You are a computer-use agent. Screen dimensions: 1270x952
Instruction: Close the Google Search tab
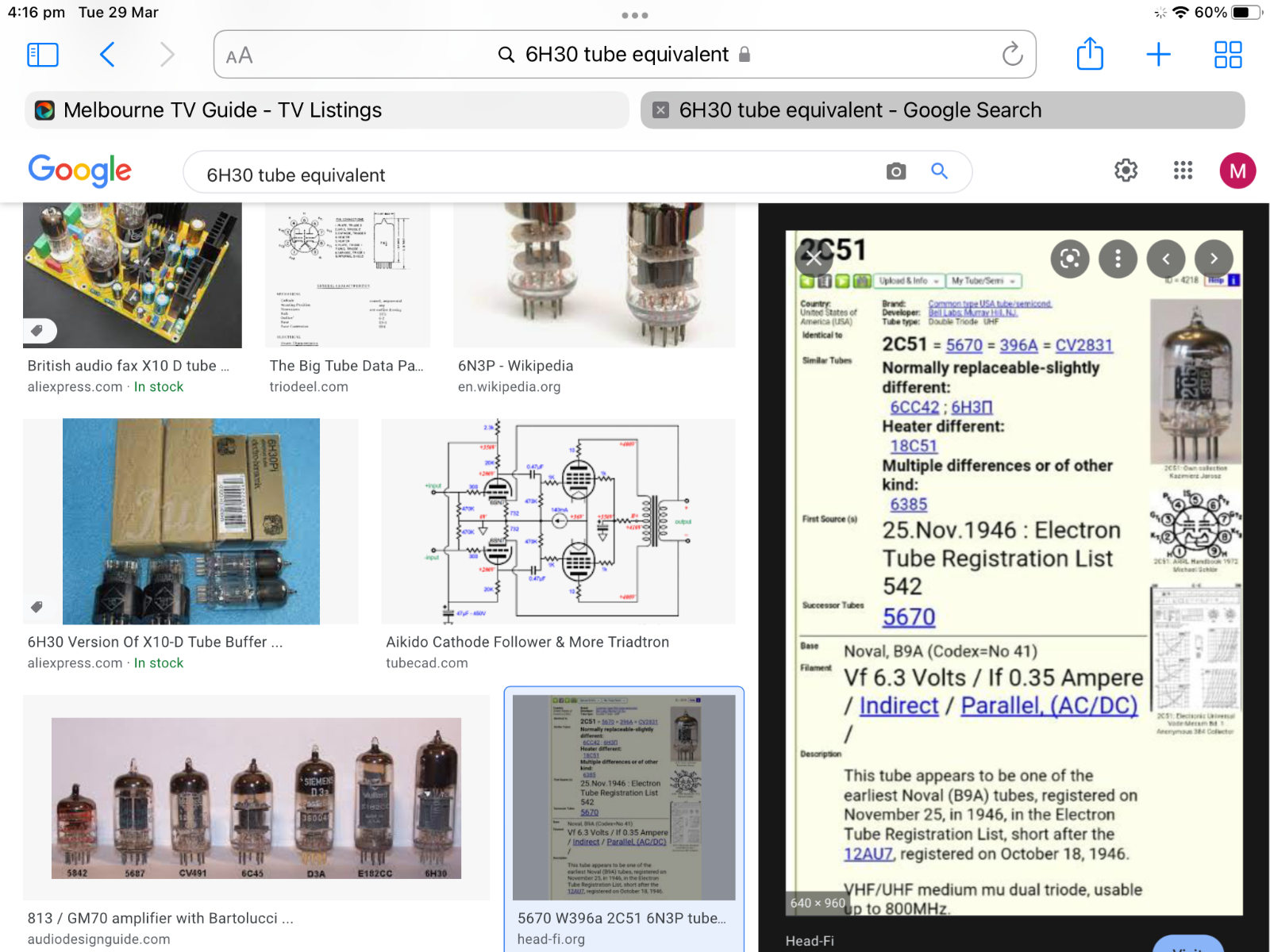click(660, 110)
